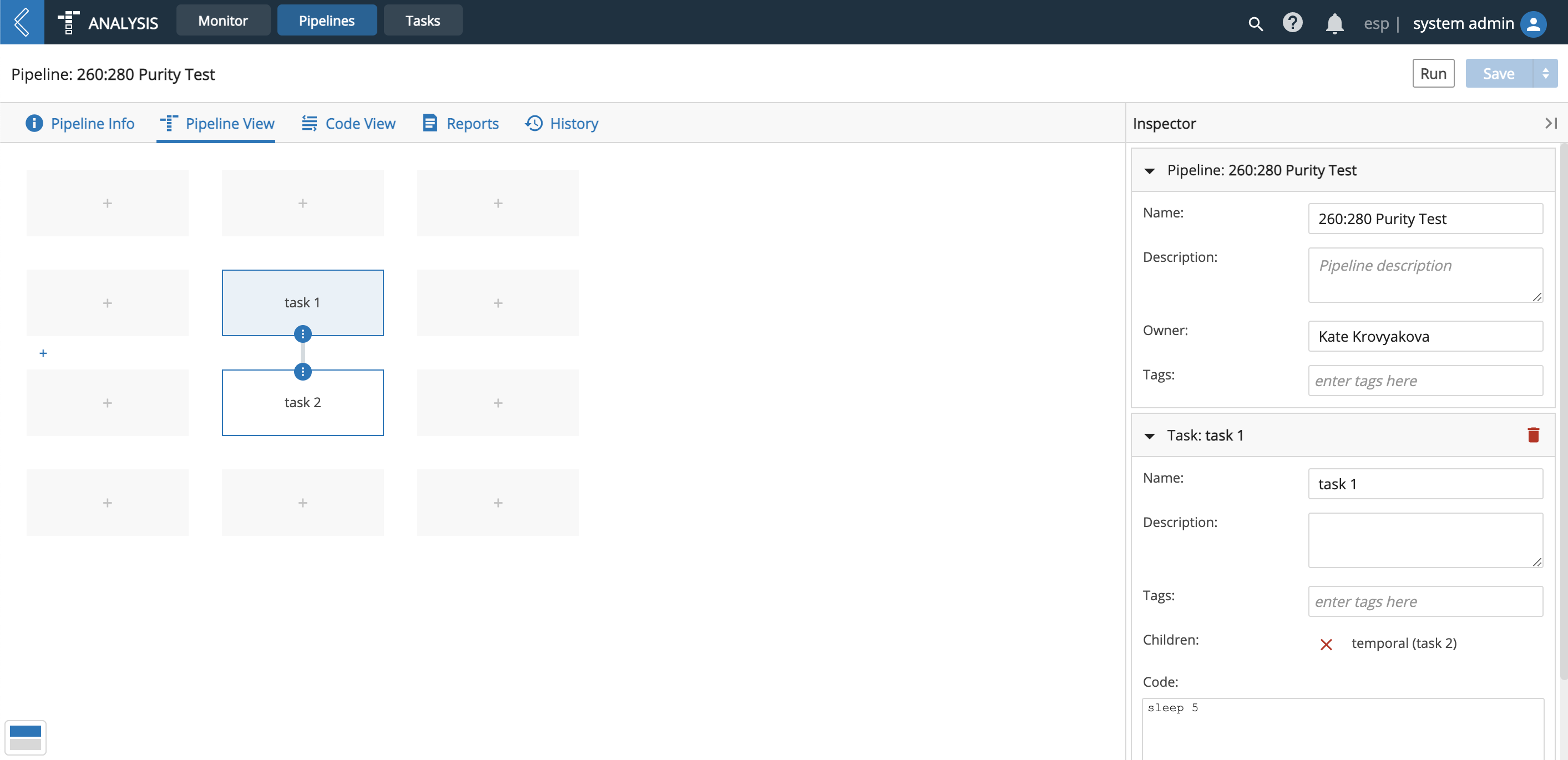Click the History tab icon
Screen dimensions: 1568x760
pyautogui.click(x=534, y=122)
